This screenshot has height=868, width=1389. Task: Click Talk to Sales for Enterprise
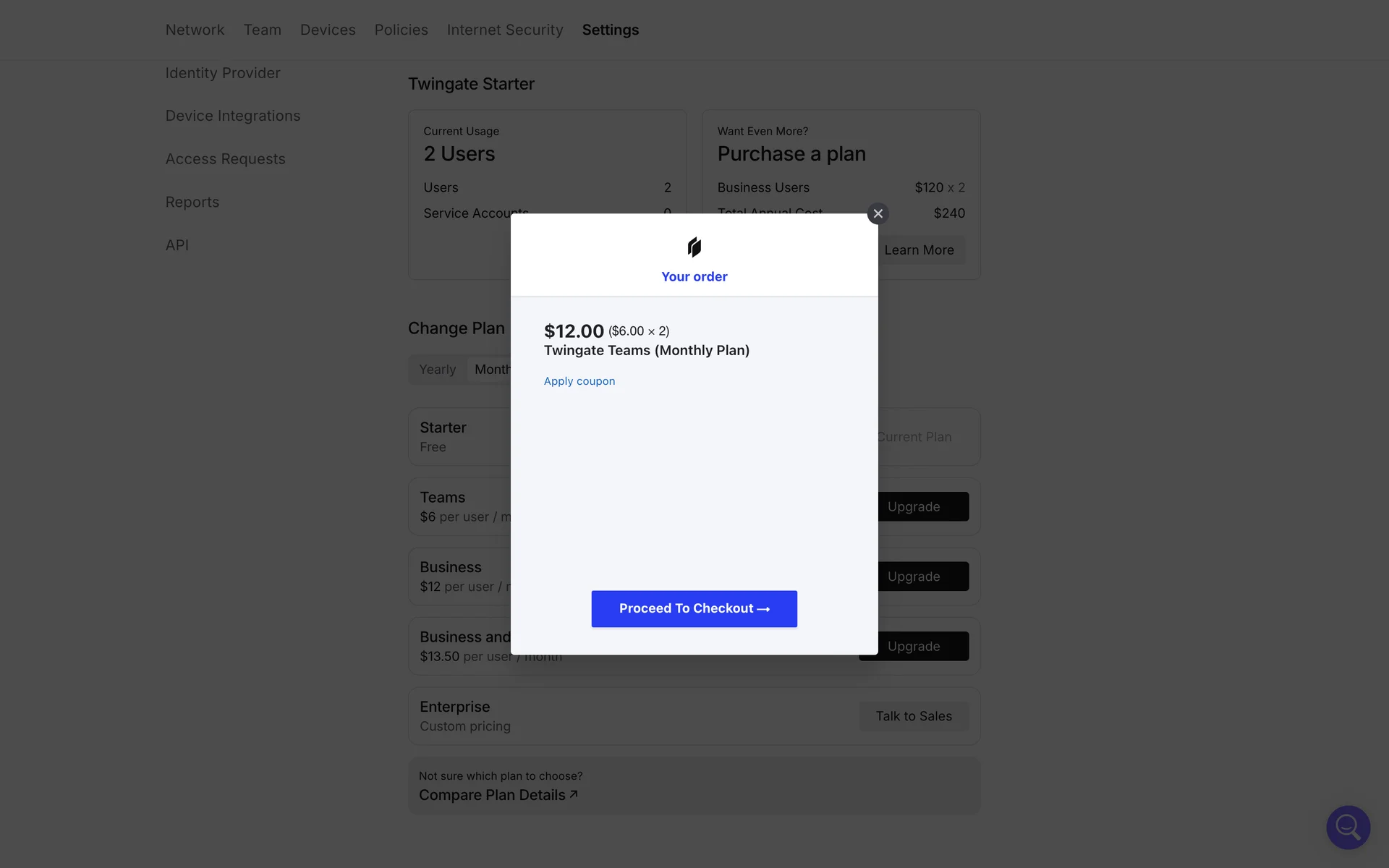[913, 716]
